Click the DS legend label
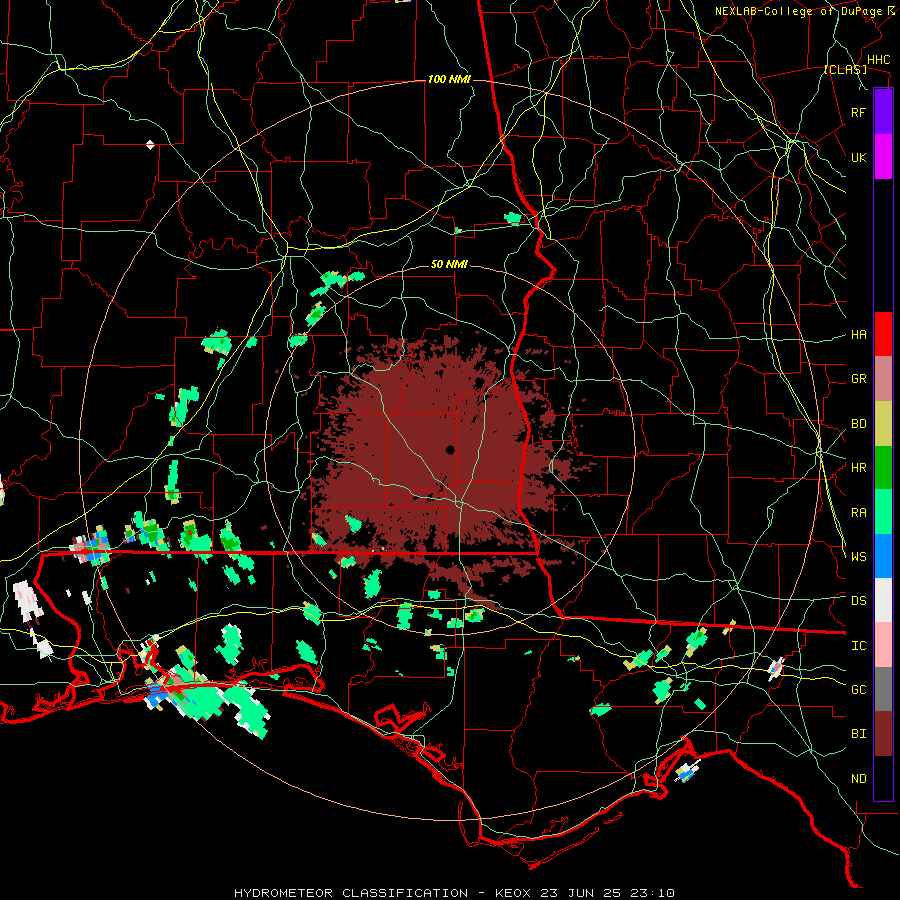Image resolution: width=900 pixels, height=900 pixels. pyautogui.click(x=858, y=601)
